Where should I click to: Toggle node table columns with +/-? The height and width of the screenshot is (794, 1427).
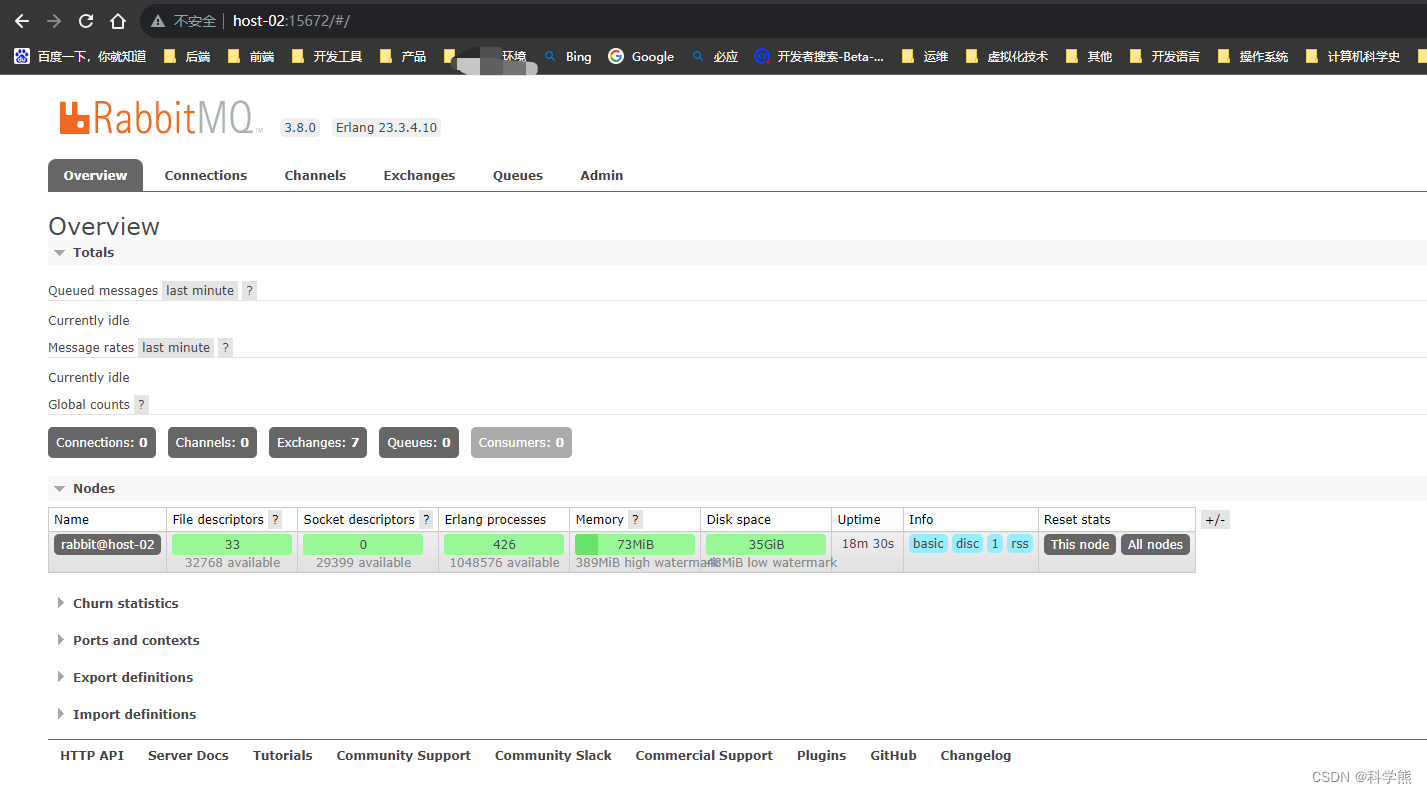1215,520
